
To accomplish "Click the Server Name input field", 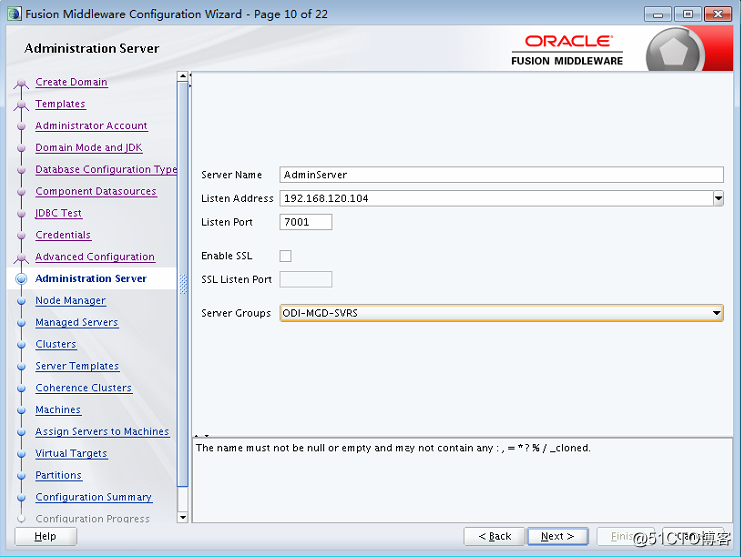I will click(501, 174).
